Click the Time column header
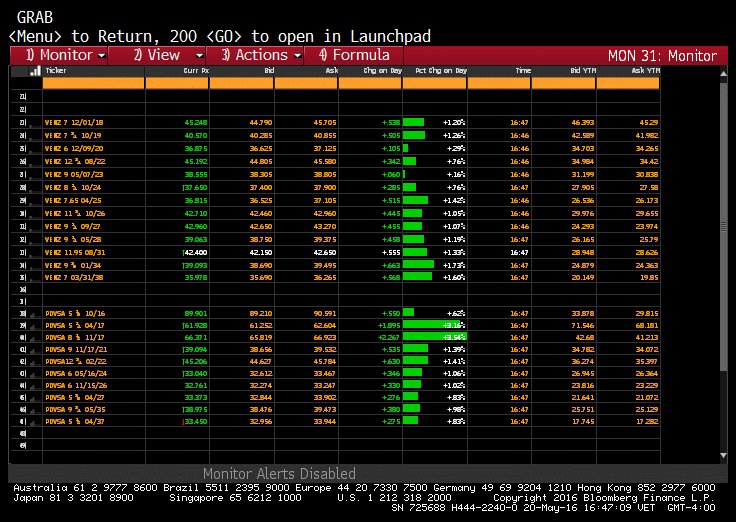Viewport: 736px width, 522px height. [523, 71]
